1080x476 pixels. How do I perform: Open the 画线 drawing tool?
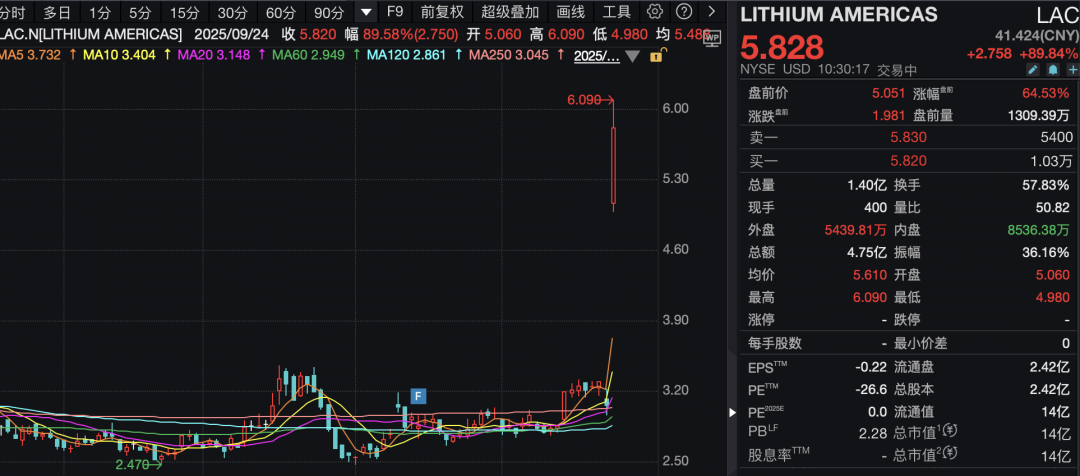point(570,12)
